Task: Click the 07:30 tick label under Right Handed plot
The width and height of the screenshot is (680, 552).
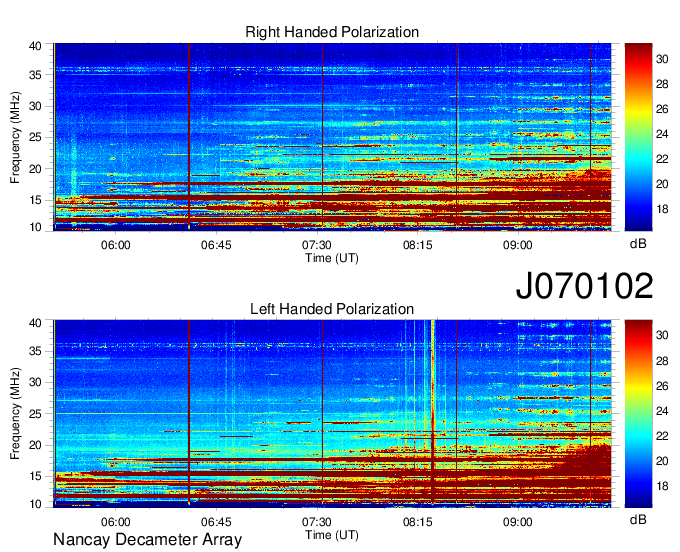Action: click(x=317, y=245)
